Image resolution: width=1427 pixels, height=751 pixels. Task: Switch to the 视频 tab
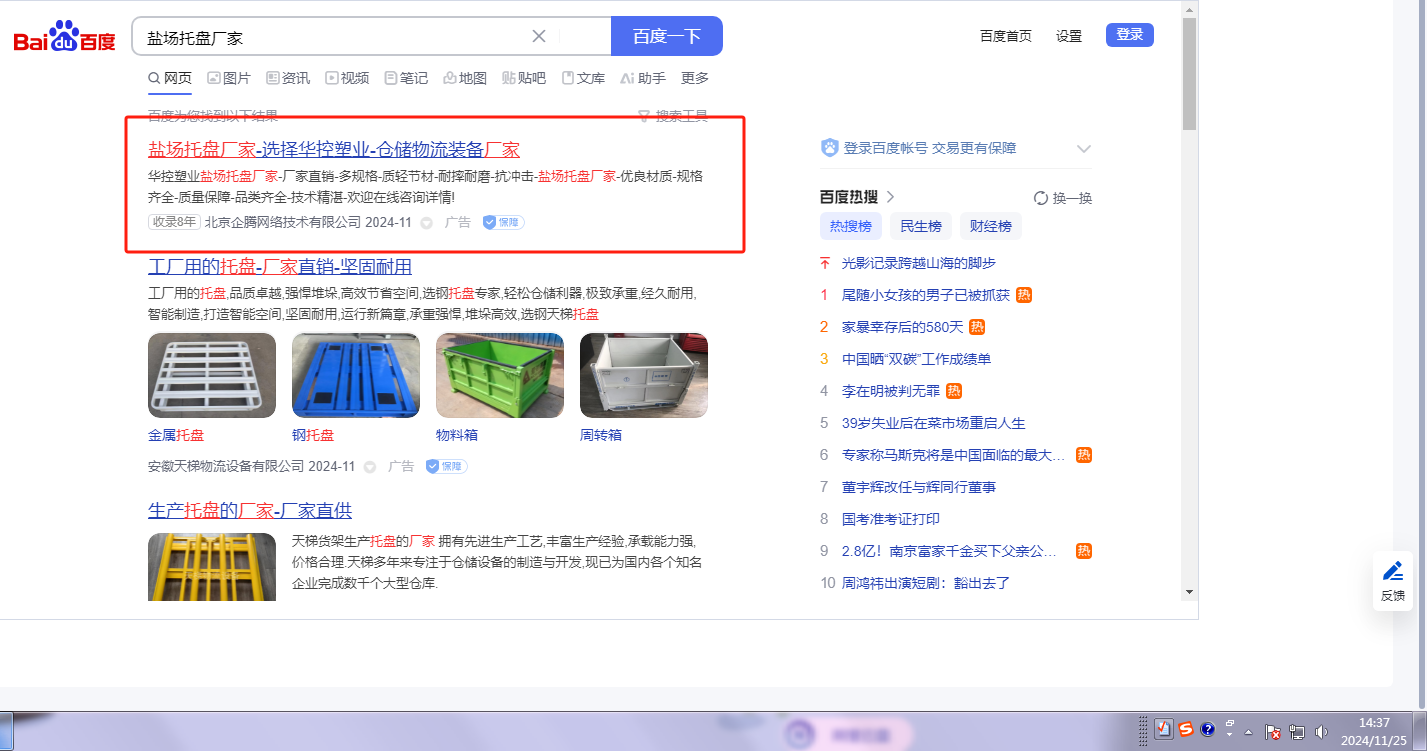(x=347, y=78)
